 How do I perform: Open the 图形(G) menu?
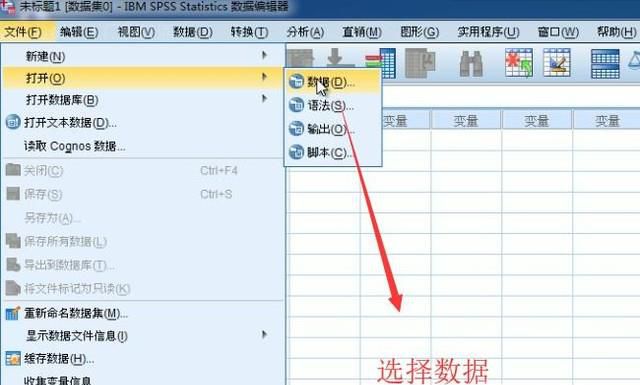pos(420,32)
